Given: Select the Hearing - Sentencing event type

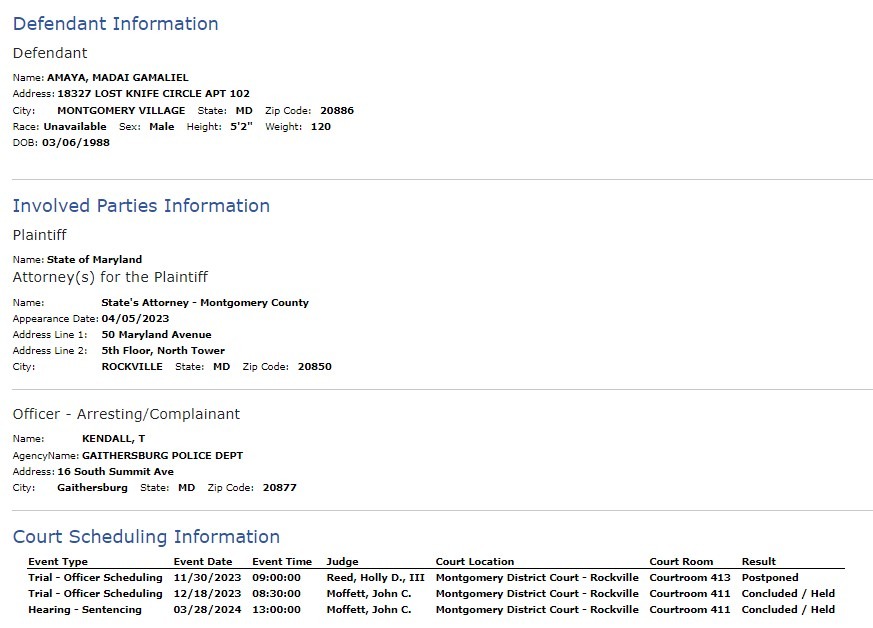Looking at the screenshot, I should tap(85, 610).
